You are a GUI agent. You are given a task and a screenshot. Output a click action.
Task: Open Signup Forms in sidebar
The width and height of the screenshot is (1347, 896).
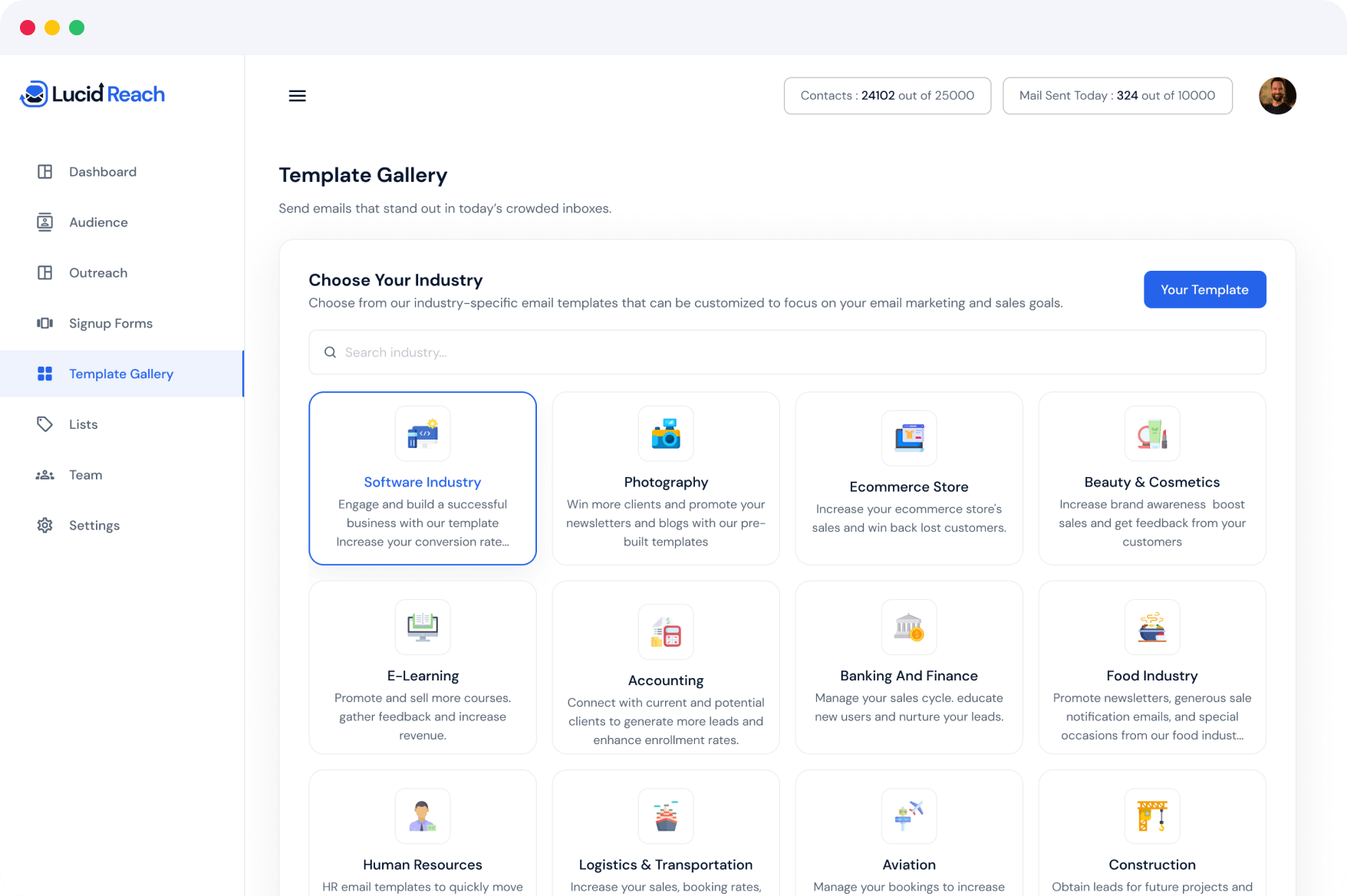click(x=110, y=324)
